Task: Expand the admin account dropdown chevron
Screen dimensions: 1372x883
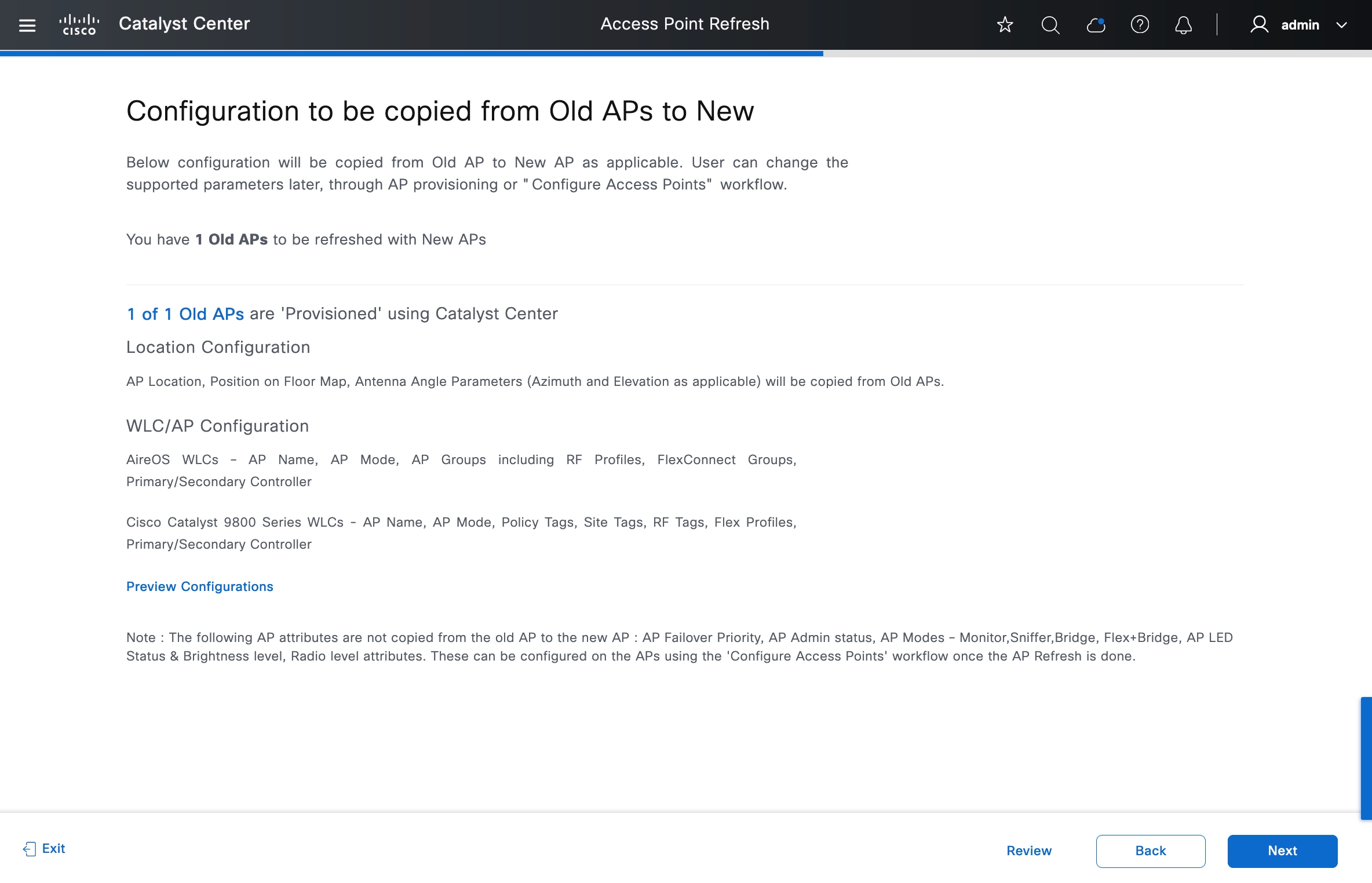Action: coord(1341,25)
